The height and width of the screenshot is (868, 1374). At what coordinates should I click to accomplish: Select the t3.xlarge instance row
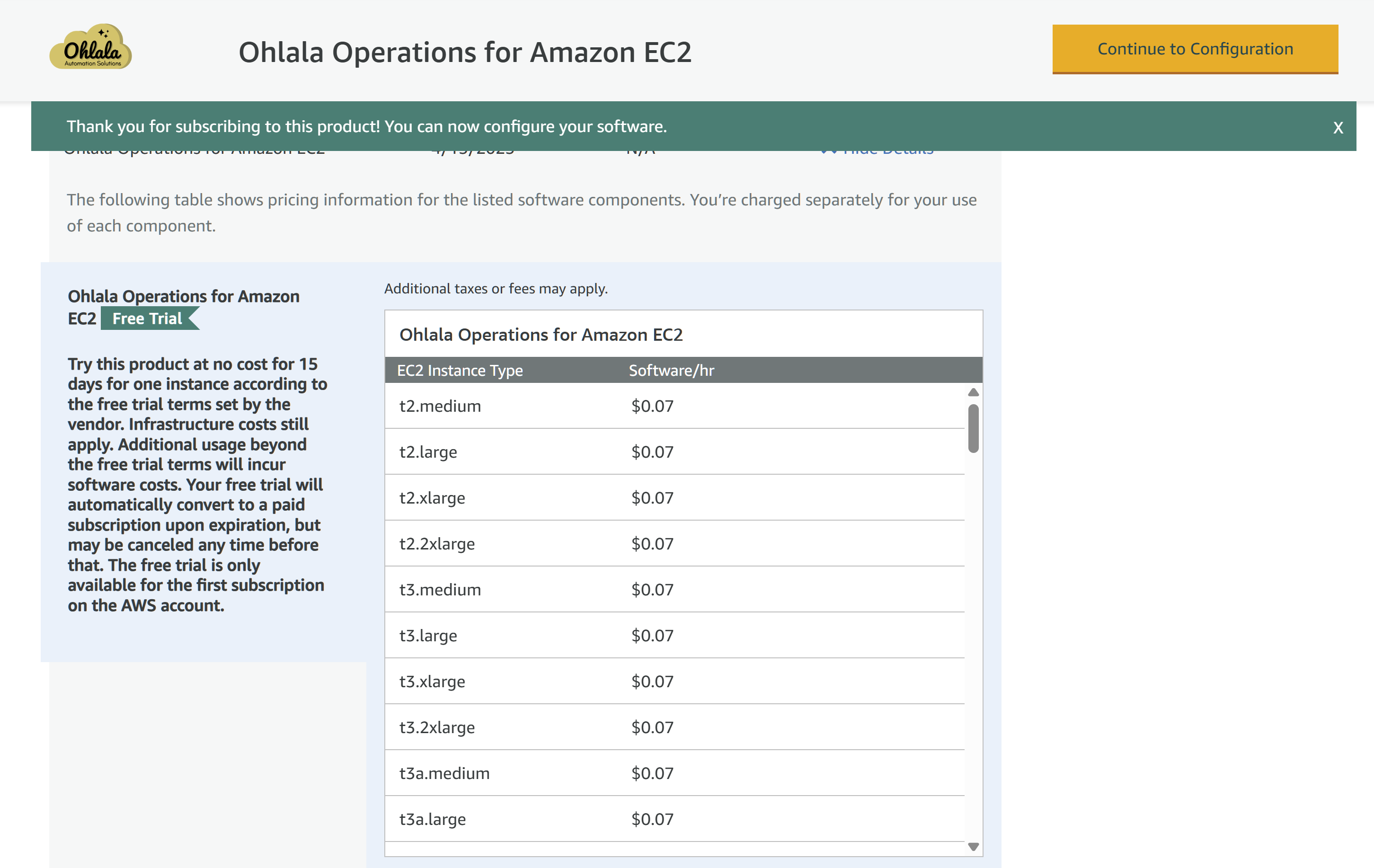point(674,681)
